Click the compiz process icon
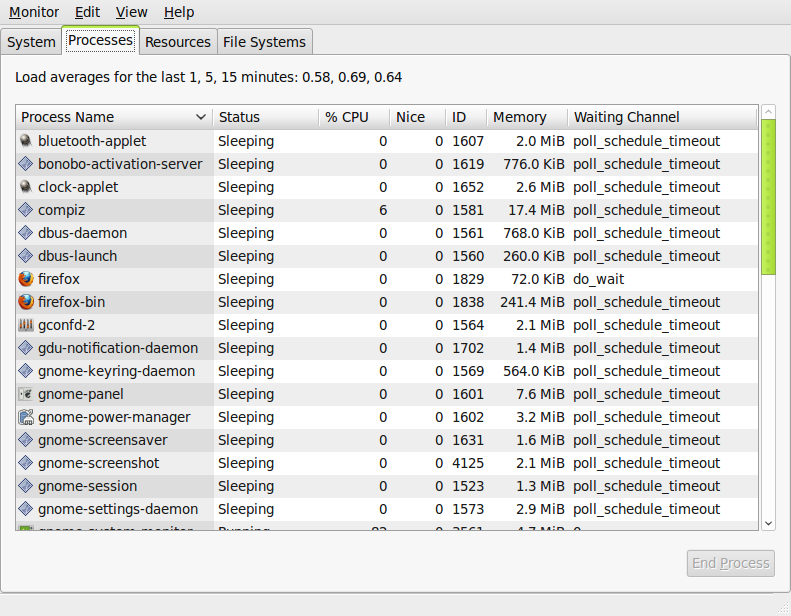This screenshot has height=616, width=791. [26, 210]
